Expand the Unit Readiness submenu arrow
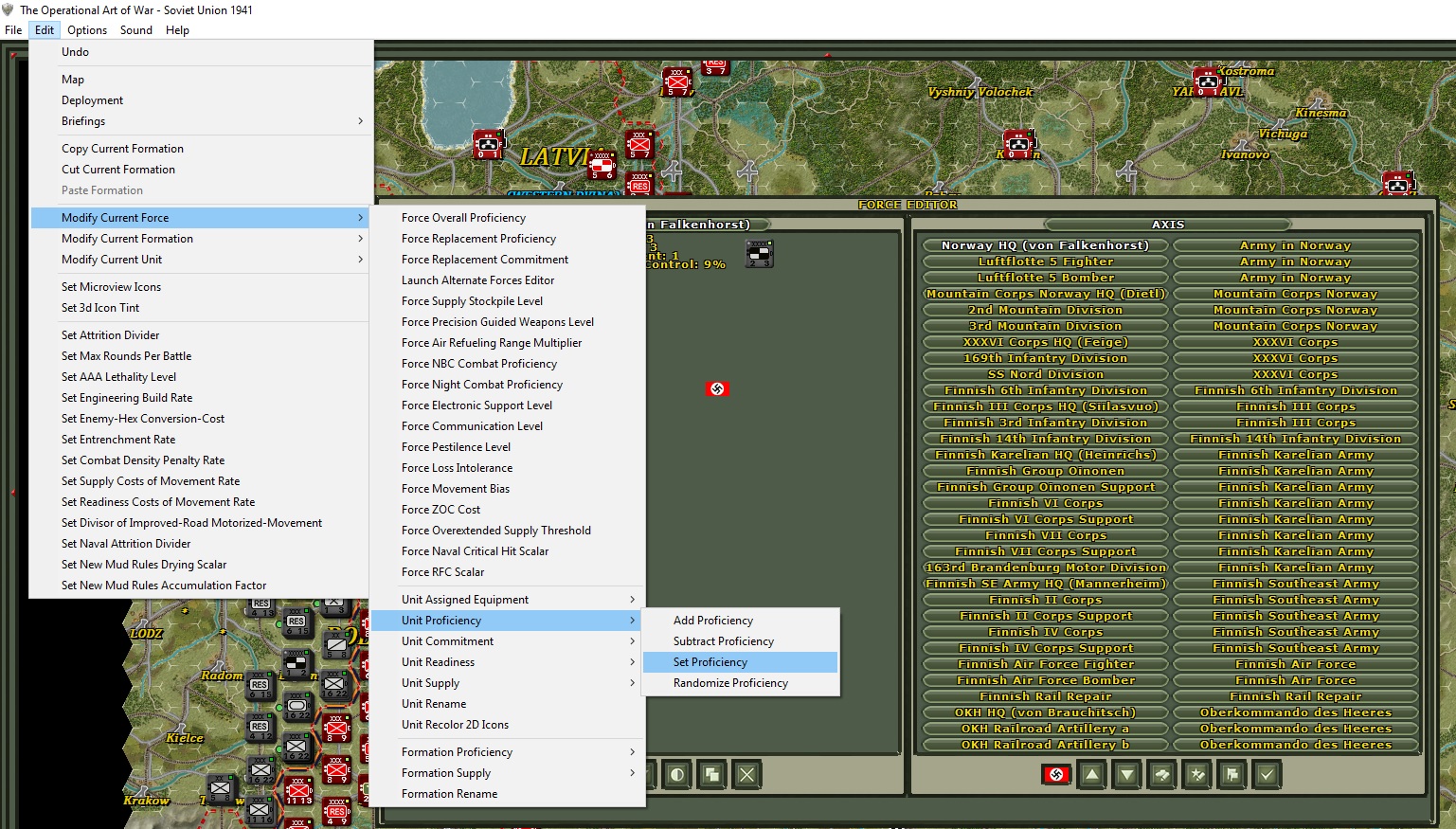 [632, 662]
